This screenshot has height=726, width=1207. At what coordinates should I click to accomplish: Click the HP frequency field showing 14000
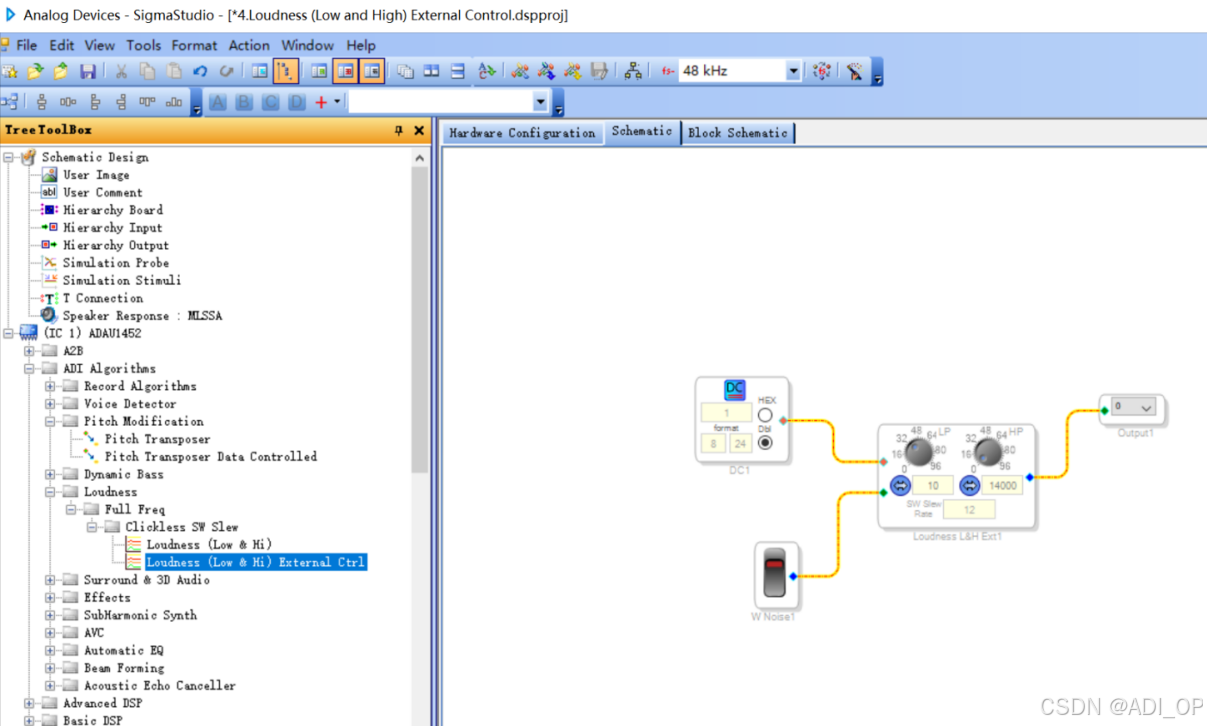click(1002, 486)
